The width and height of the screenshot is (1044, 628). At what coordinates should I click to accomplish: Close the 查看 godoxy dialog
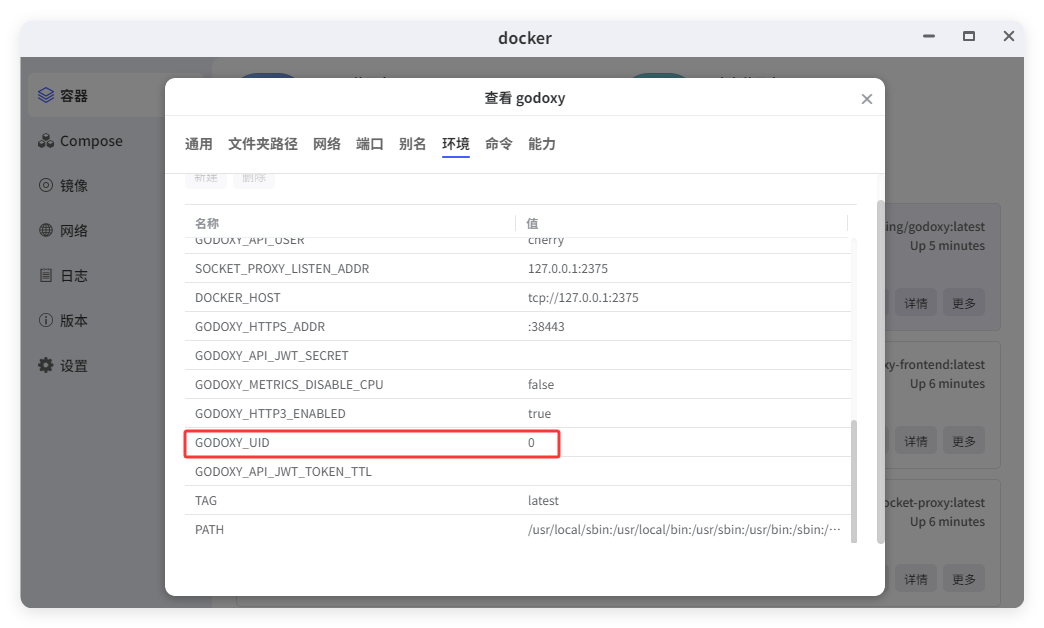click(866, 97)
